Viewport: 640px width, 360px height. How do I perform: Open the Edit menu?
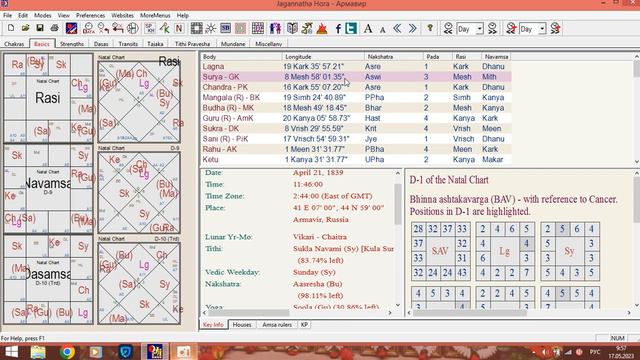point(23,15)
